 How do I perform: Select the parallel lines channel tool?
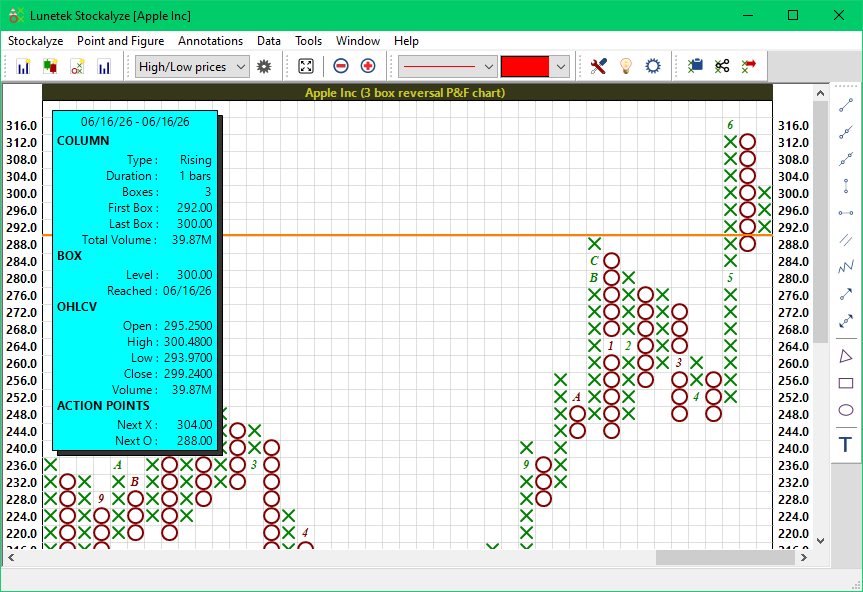point(846,240)
